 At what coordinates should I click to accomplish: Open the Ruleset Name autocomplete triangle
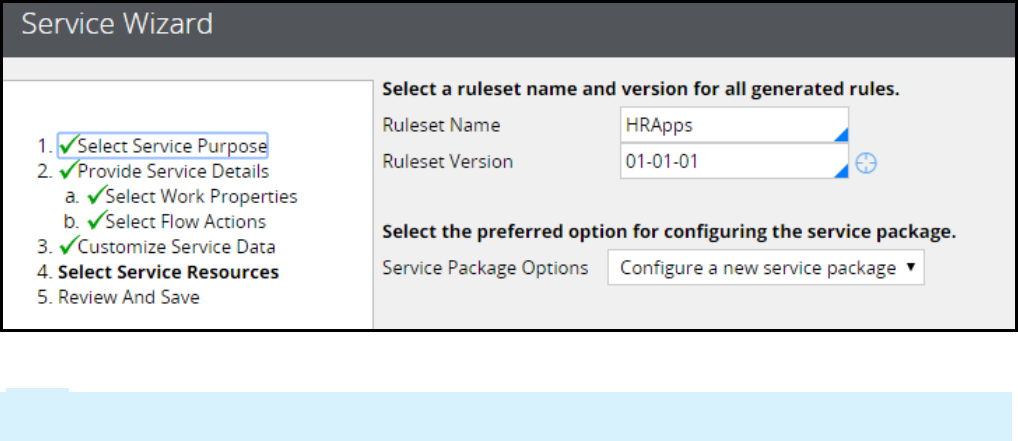[x=841, y=138]
